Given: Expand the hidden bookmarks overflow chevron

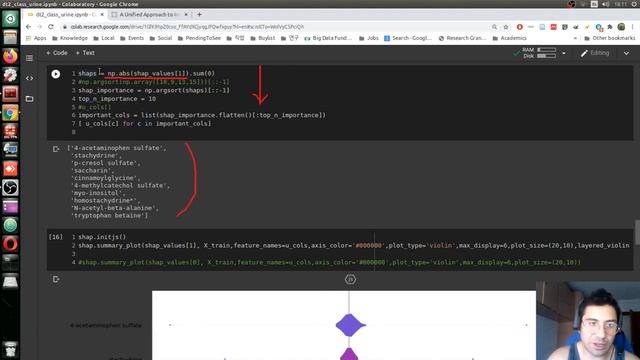Looking at the screenshot, I should (x=575, y=38).
